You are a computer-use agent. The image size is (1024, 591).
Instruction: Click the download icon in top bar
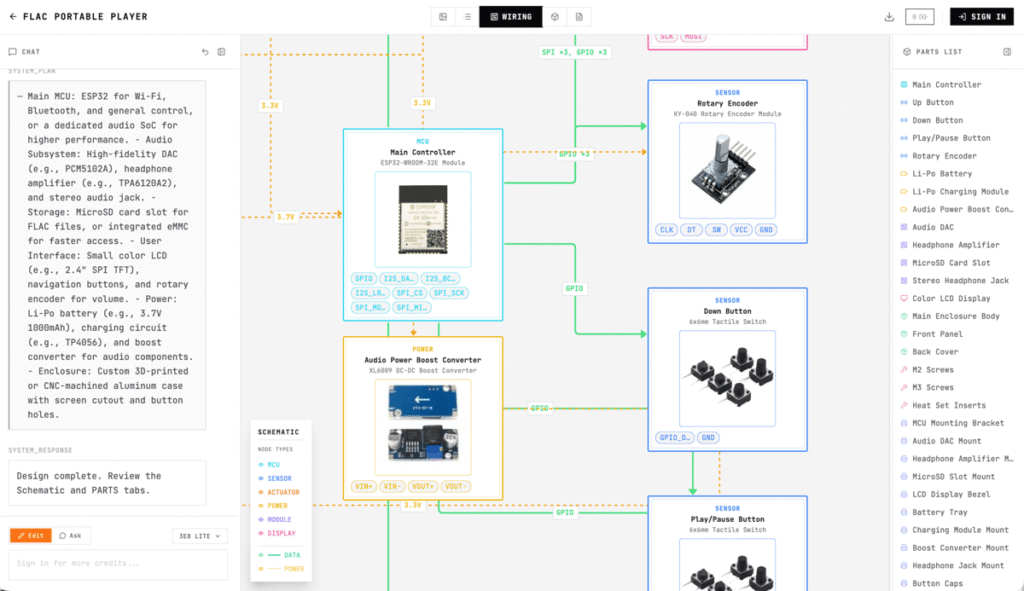(889, 17)
